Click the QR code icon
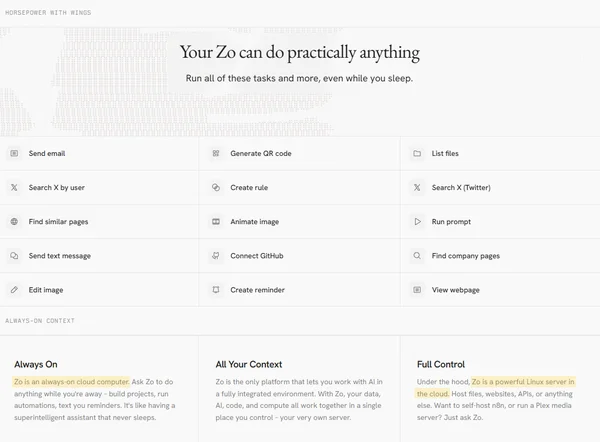Image resolution: width=600 pixels, height=442 pixels. pos(216,153)
